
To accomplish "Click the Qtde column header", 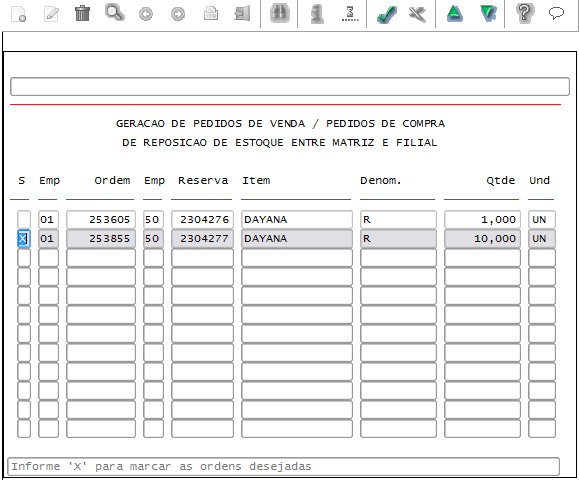I will (500, 181).
